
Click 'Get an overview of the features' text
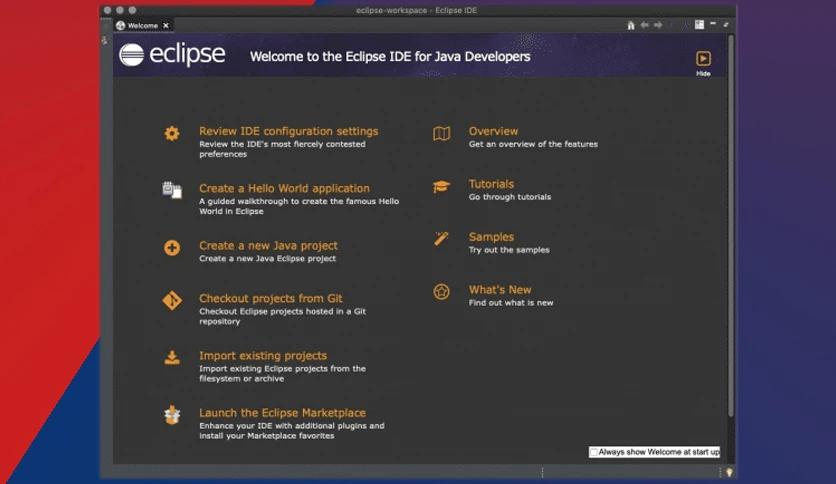(x=533, y=144)
